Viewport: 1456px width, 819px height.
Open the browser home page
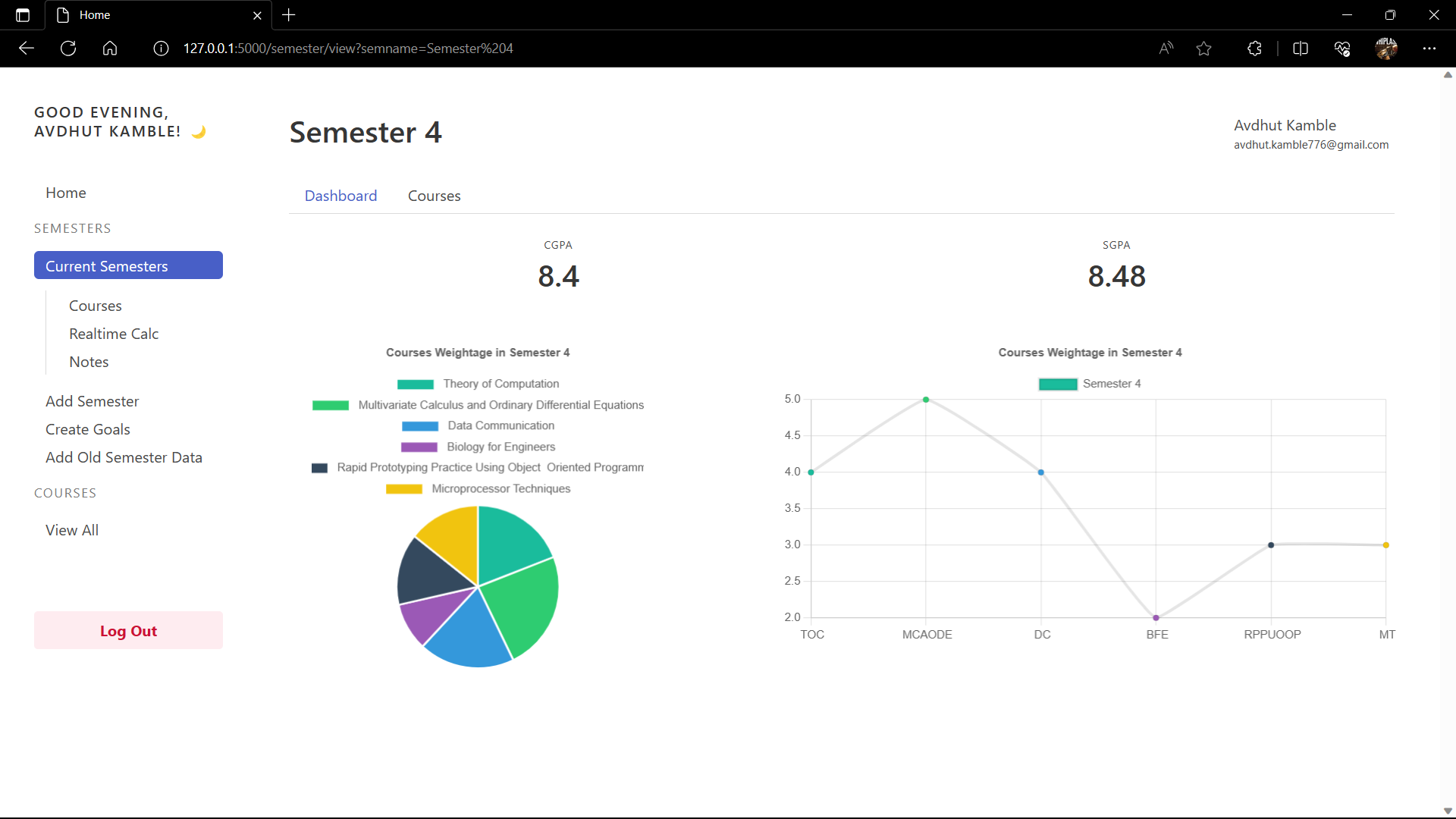[109, 48]
